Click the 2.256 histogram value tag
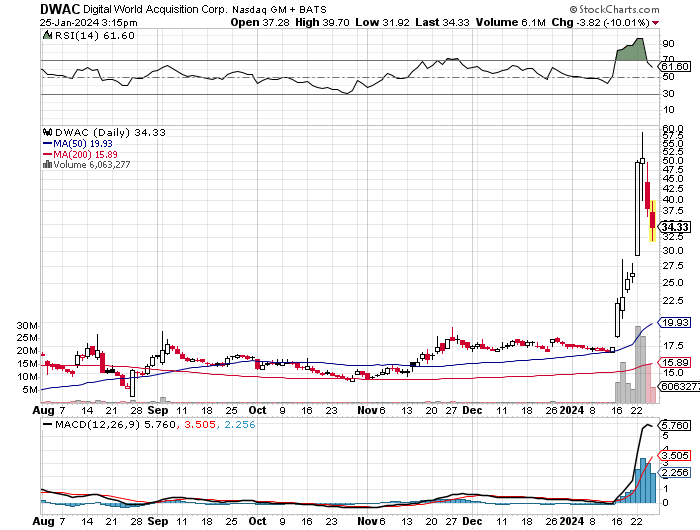Screen dimensions: 700x530 click(x=675, y=473)
